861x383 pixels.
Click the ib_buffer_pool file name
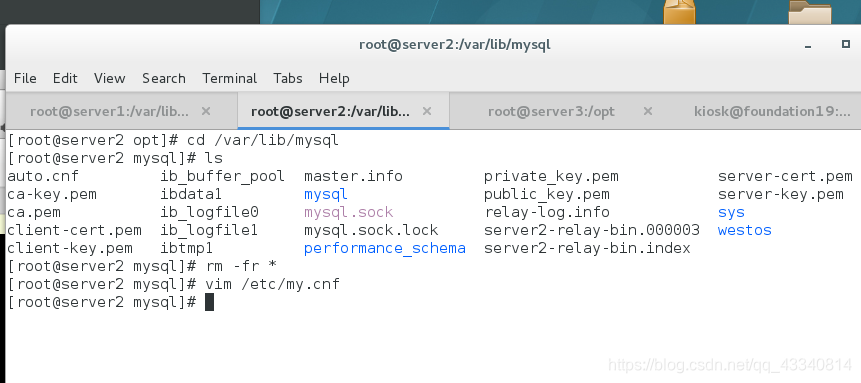click(222, 176)
